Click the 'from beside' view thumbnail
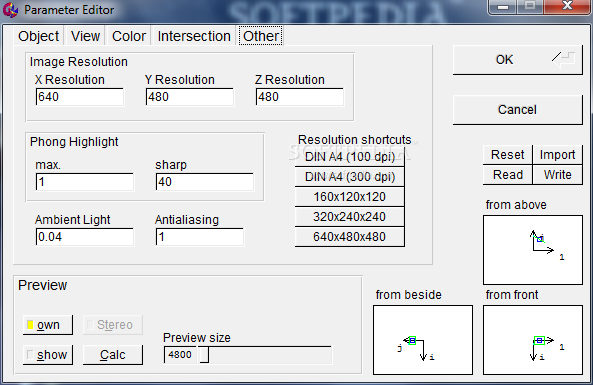The height and width of the screenshot is (385, 593). coord(423,340)
